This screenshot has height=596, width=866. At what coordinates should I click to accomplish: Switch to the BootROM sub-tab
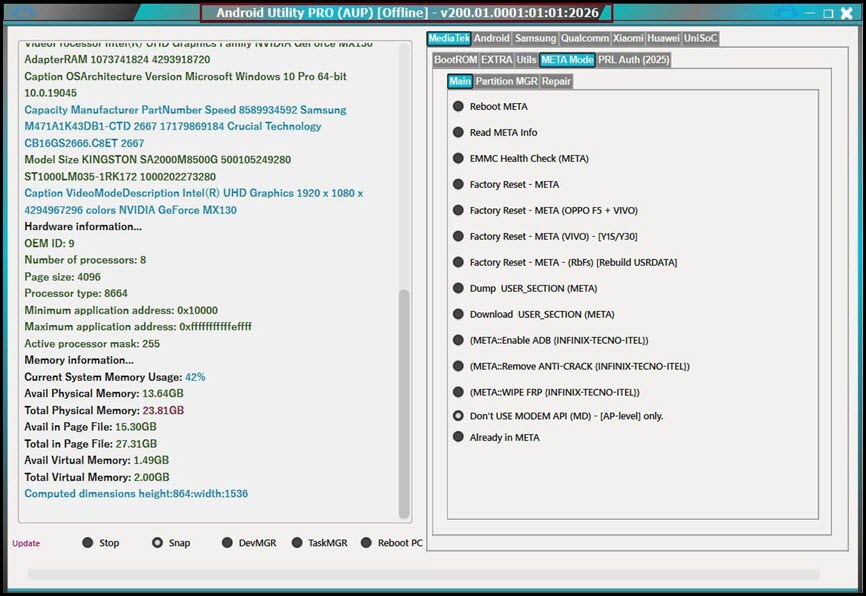click(x=455, y=60)
